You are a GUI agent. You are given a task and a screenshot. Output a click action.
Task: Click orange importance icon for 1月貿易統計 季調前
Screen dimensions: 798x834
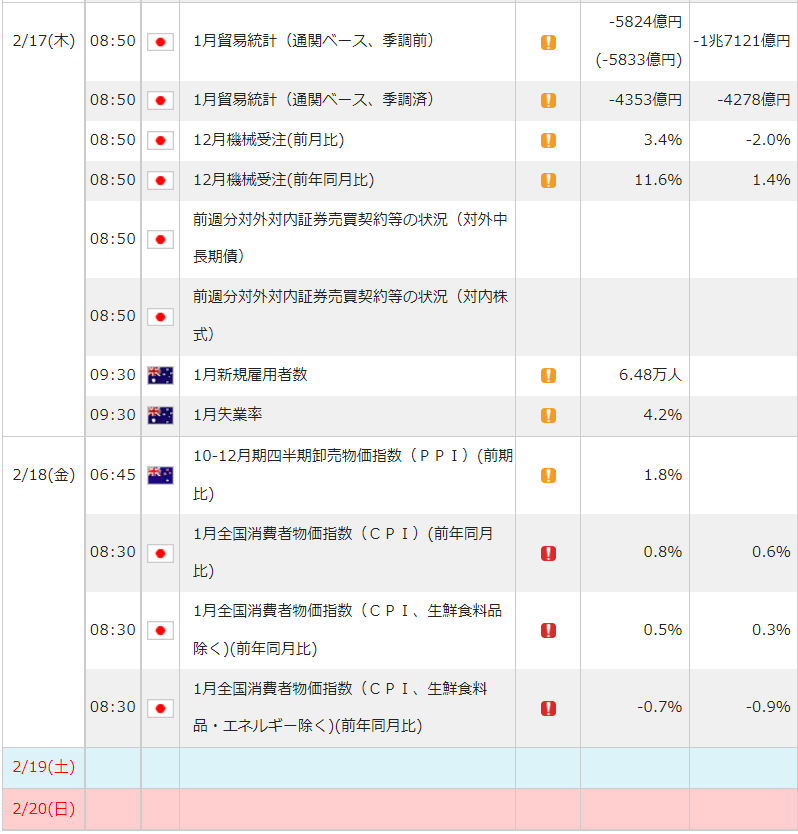click(x=548, y=42)
